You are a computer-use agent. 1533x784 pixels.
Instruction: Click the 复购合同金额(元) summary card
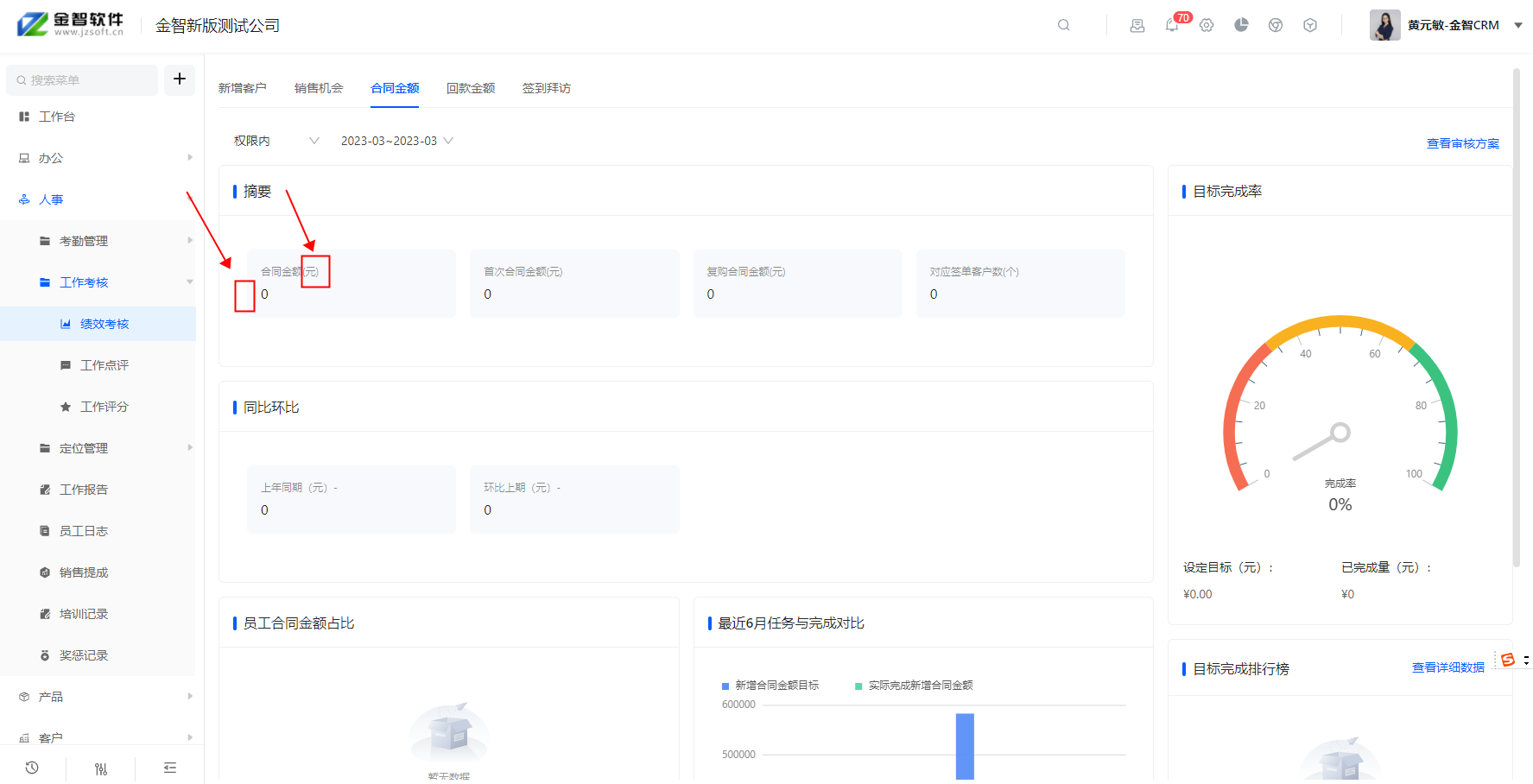point(798,283)
